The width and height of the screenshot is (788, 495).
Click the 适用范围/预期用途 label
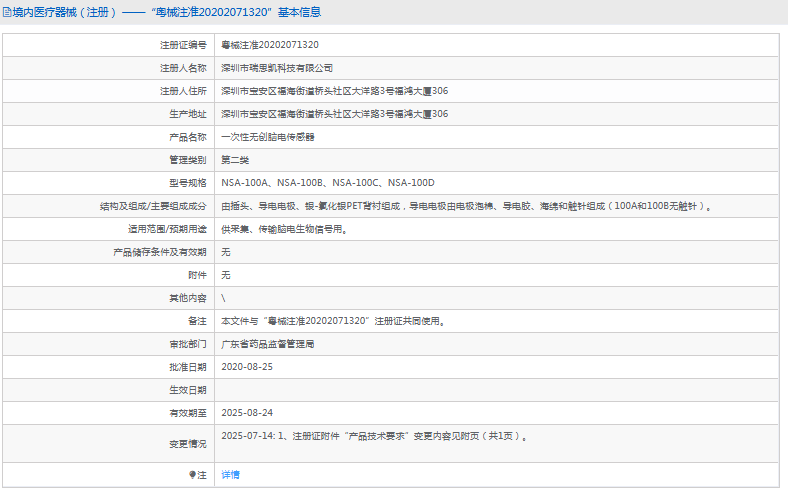(x=167, y=229)
